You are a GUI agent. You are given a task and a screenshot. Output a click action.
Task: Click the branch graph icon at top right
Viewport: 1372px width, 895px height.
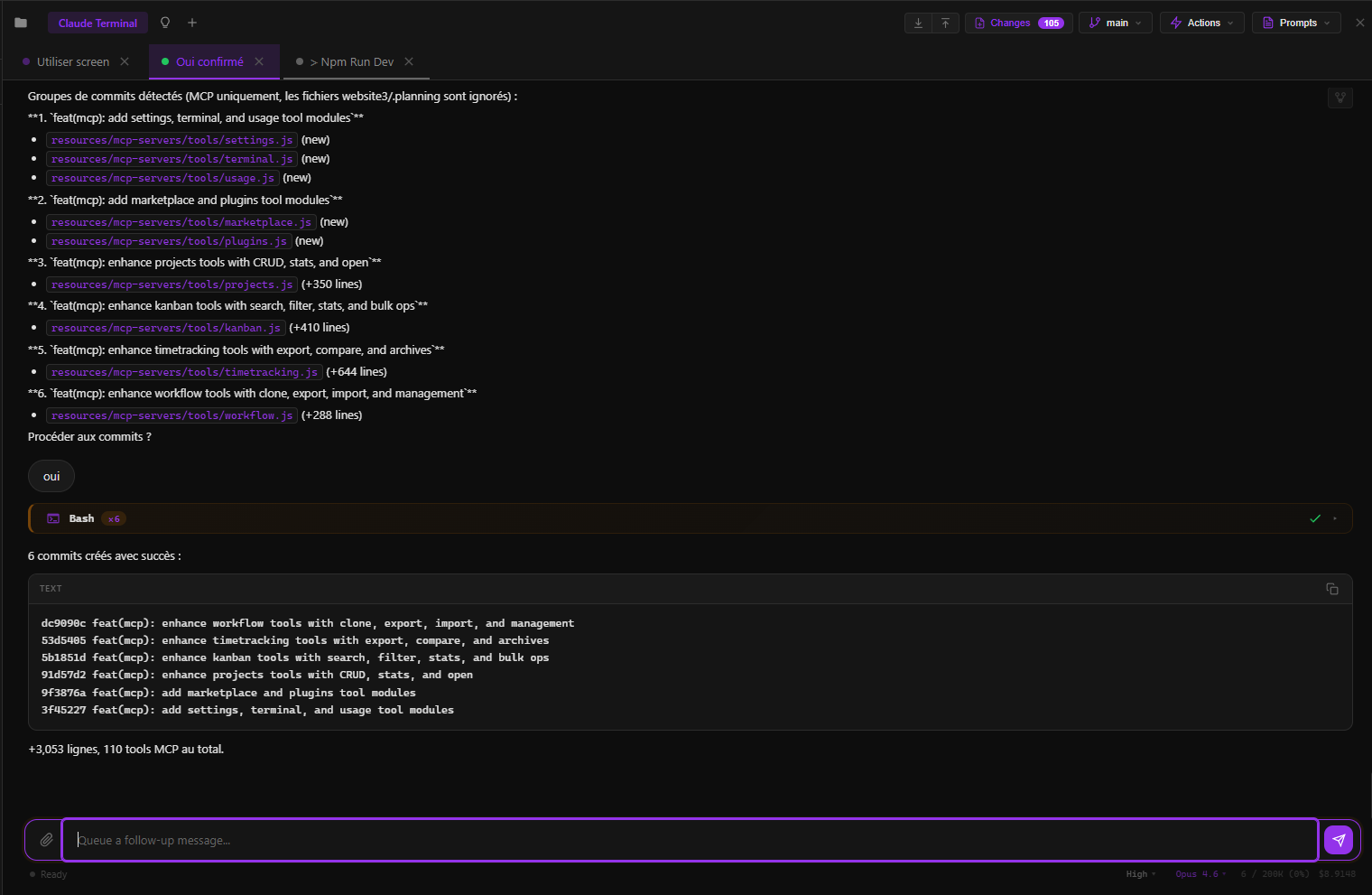click(x=1340, y=98)
